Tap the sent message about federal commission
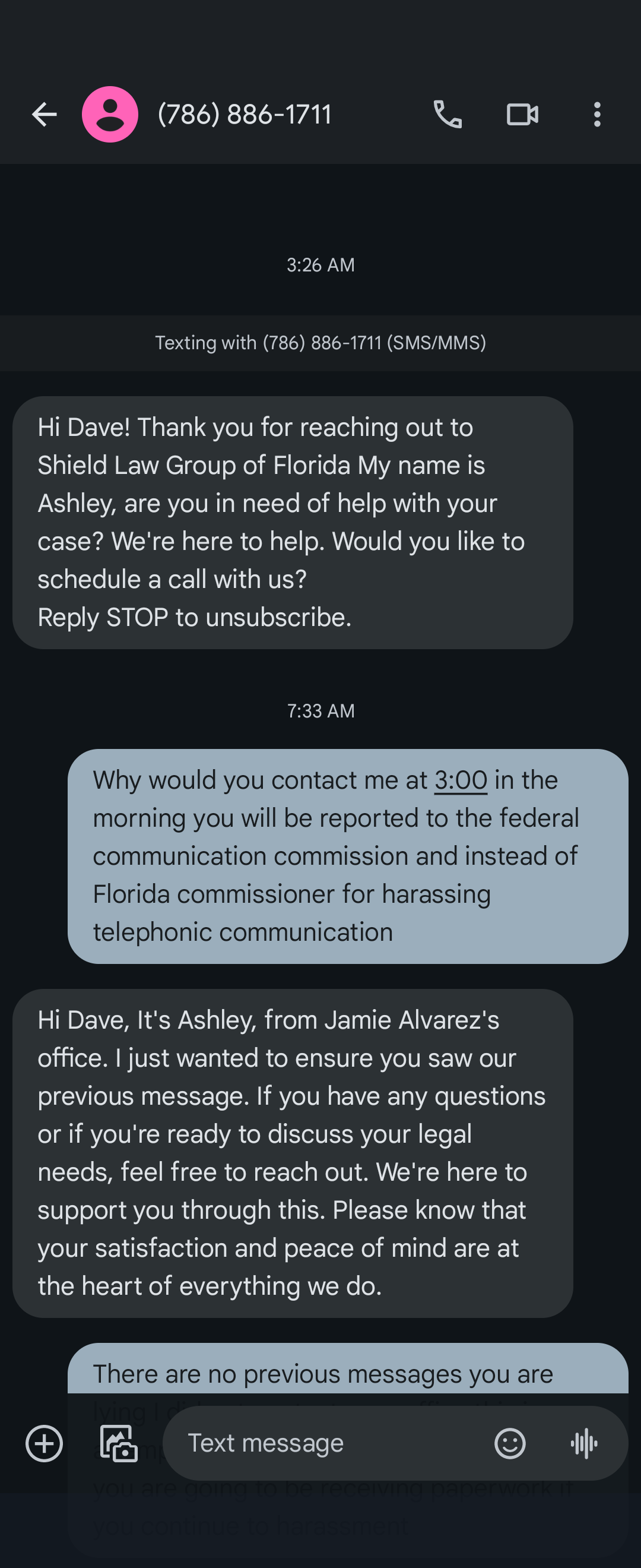Screen dimensions: 641x1568 point(347,856)
